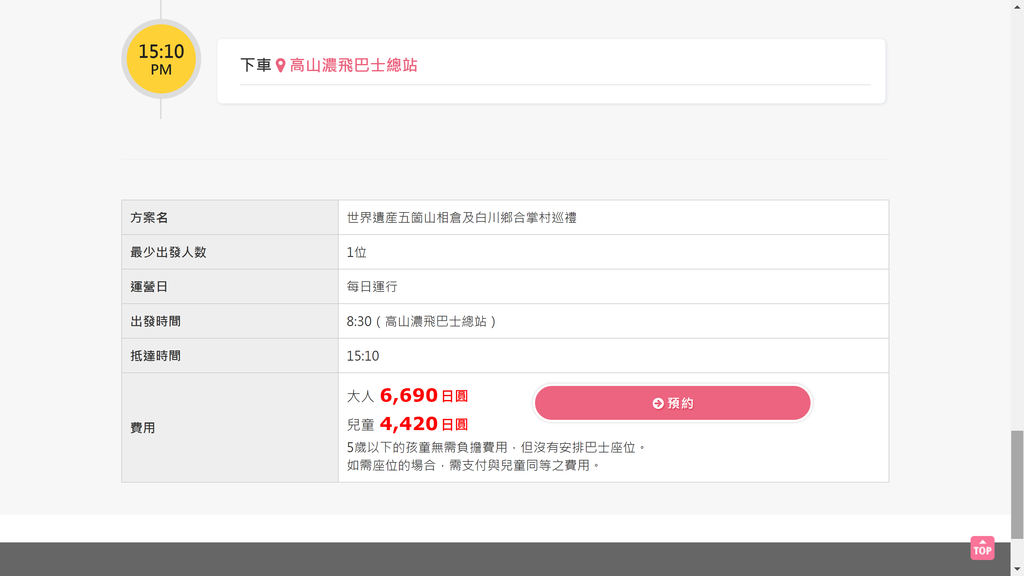Click the 費用 row header cell

coord(230,428)
